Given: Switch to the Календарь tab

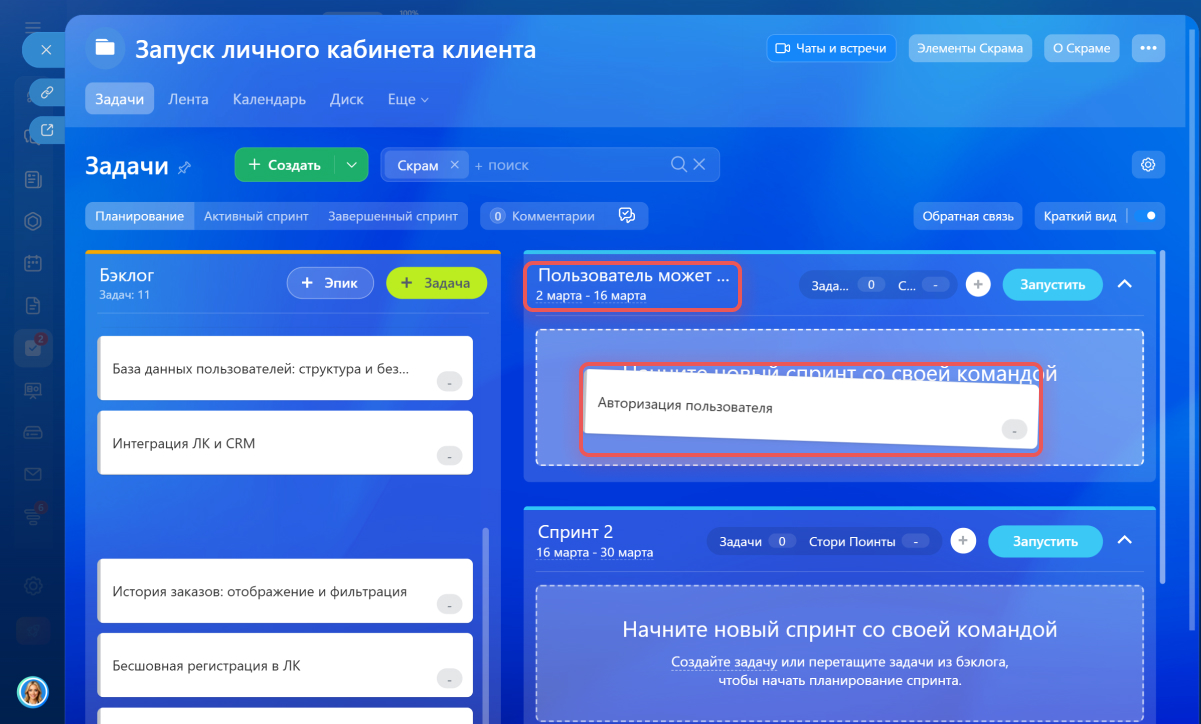Looking at the screenshot, I should click(269, 100).
